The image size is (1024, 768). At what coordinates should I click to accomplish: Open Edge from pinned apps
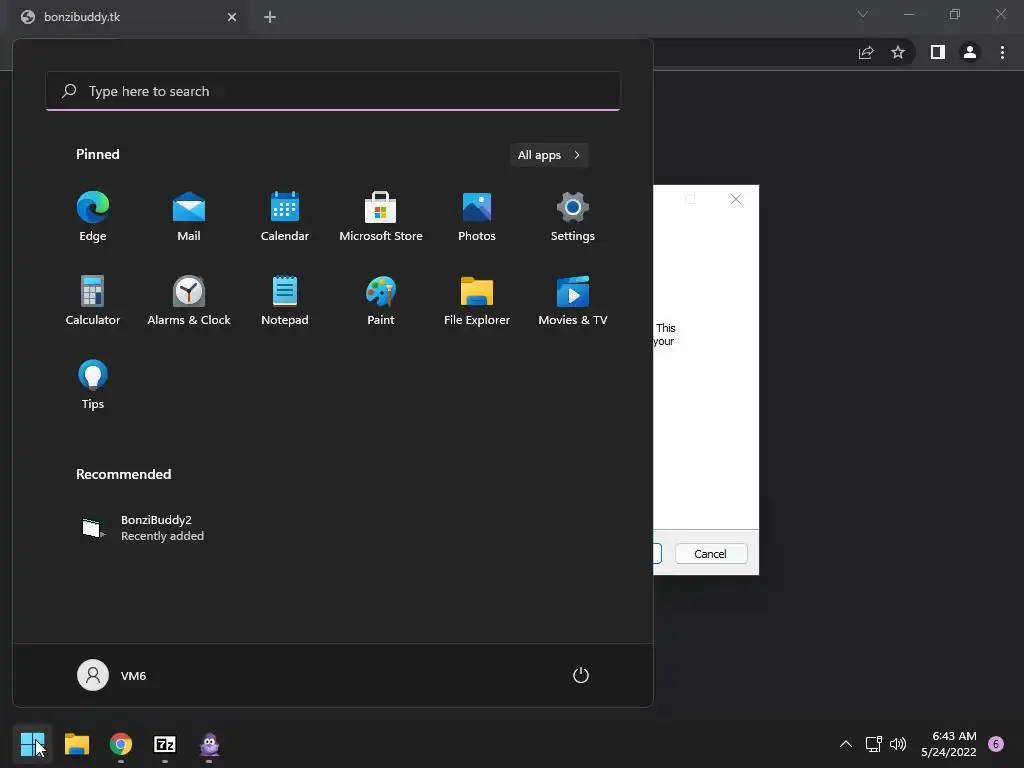tap(93, 217)
